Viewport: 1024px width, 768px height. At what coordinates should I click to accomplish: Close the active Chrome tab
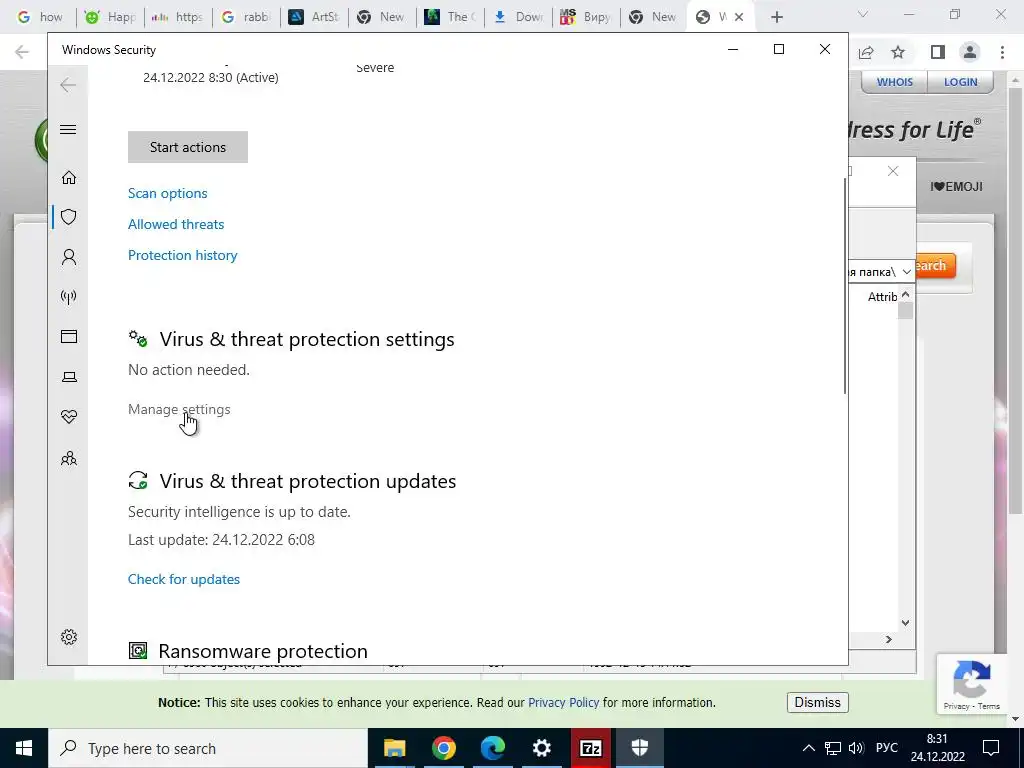point(739,18)
